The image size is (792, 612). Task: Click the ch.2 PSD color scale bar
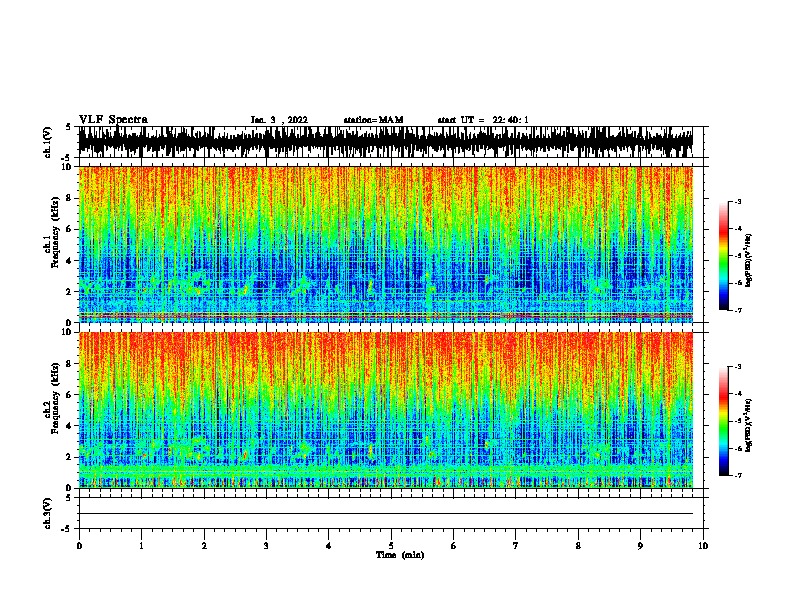(723, 421)
